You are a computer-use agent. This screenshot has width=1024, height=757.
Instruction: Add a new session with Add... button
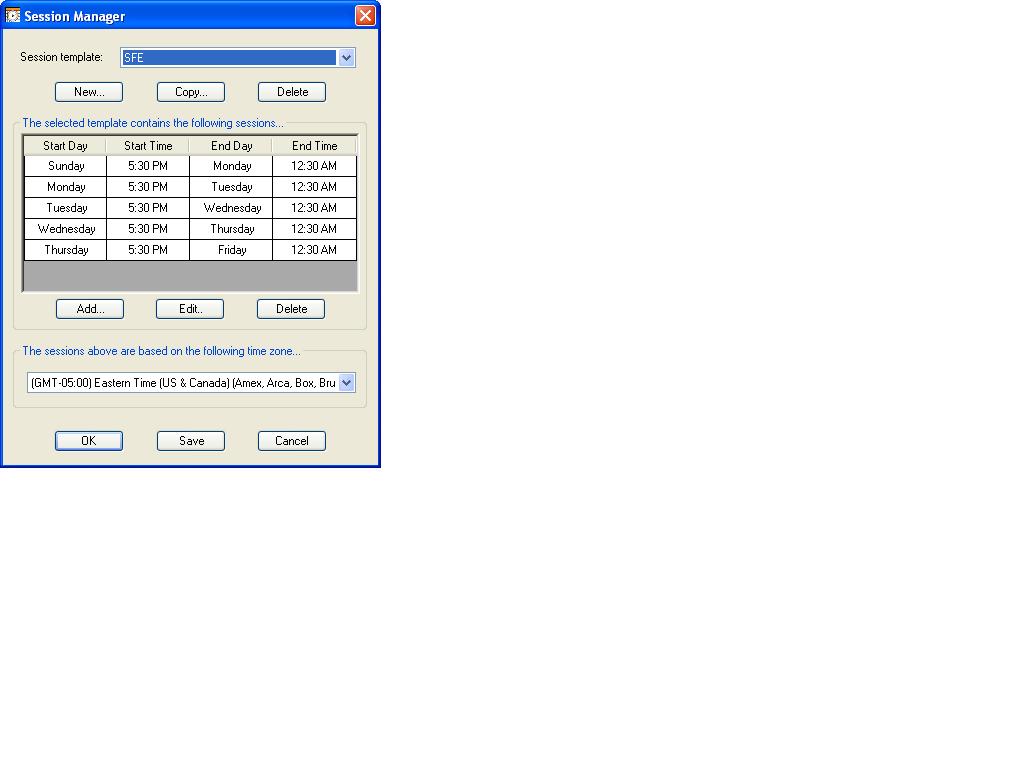click(x=90, y=309)
